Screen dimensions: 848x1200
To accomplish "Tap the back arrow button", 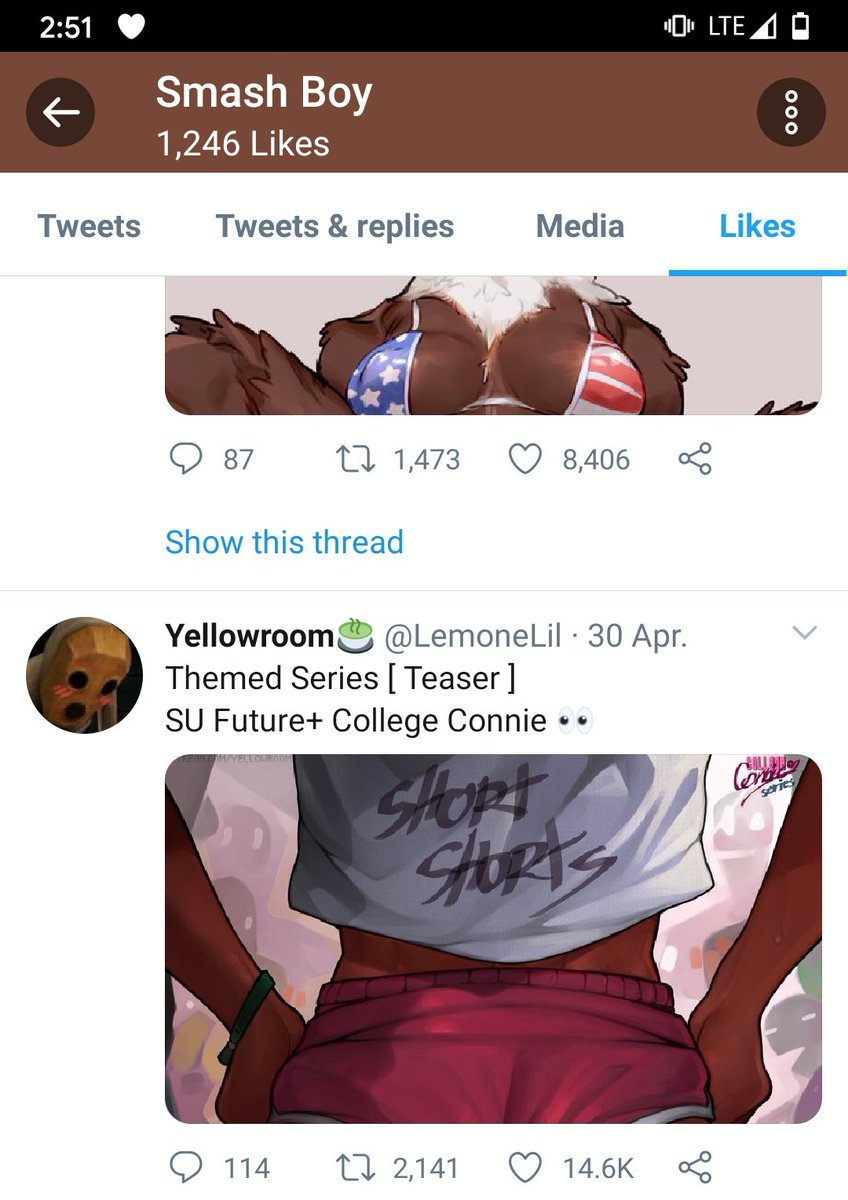I will (x=61, y=112).
